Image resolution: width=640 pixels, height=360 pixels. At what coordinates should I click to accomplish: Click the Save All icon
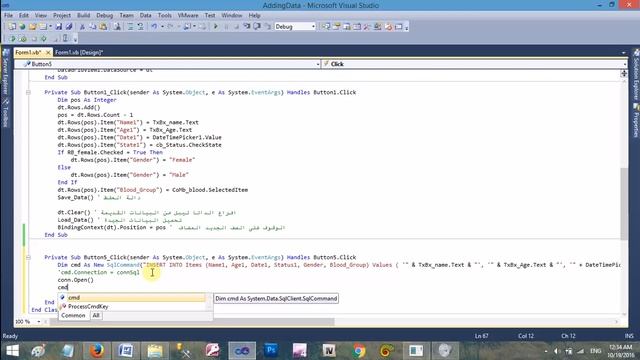(x=69, y=27)
